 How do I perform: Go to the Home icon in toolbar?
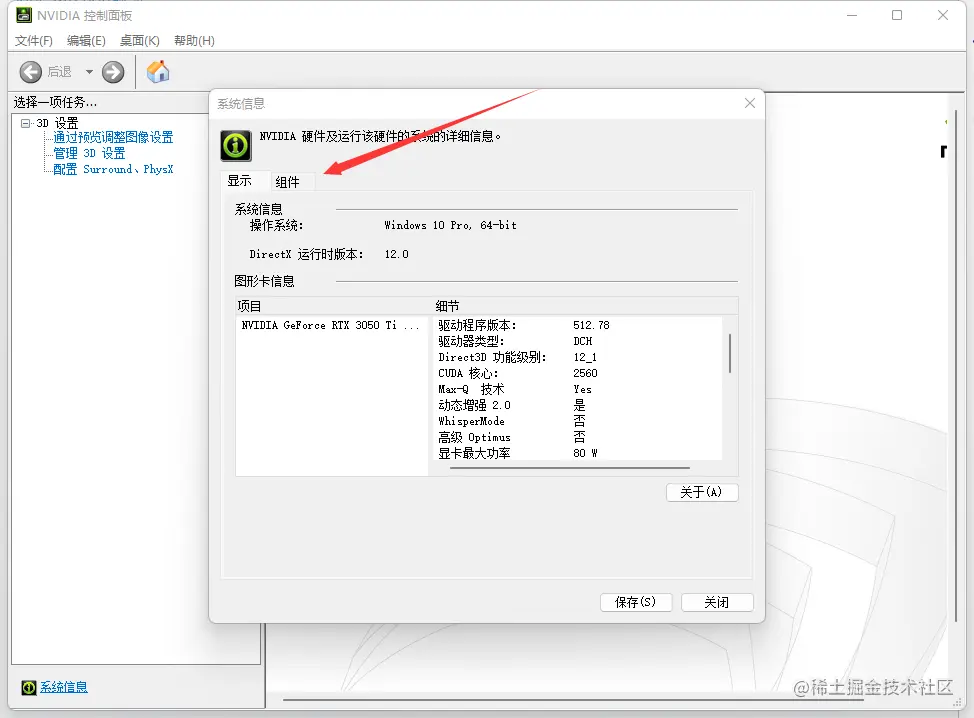[x=158, y=71]
